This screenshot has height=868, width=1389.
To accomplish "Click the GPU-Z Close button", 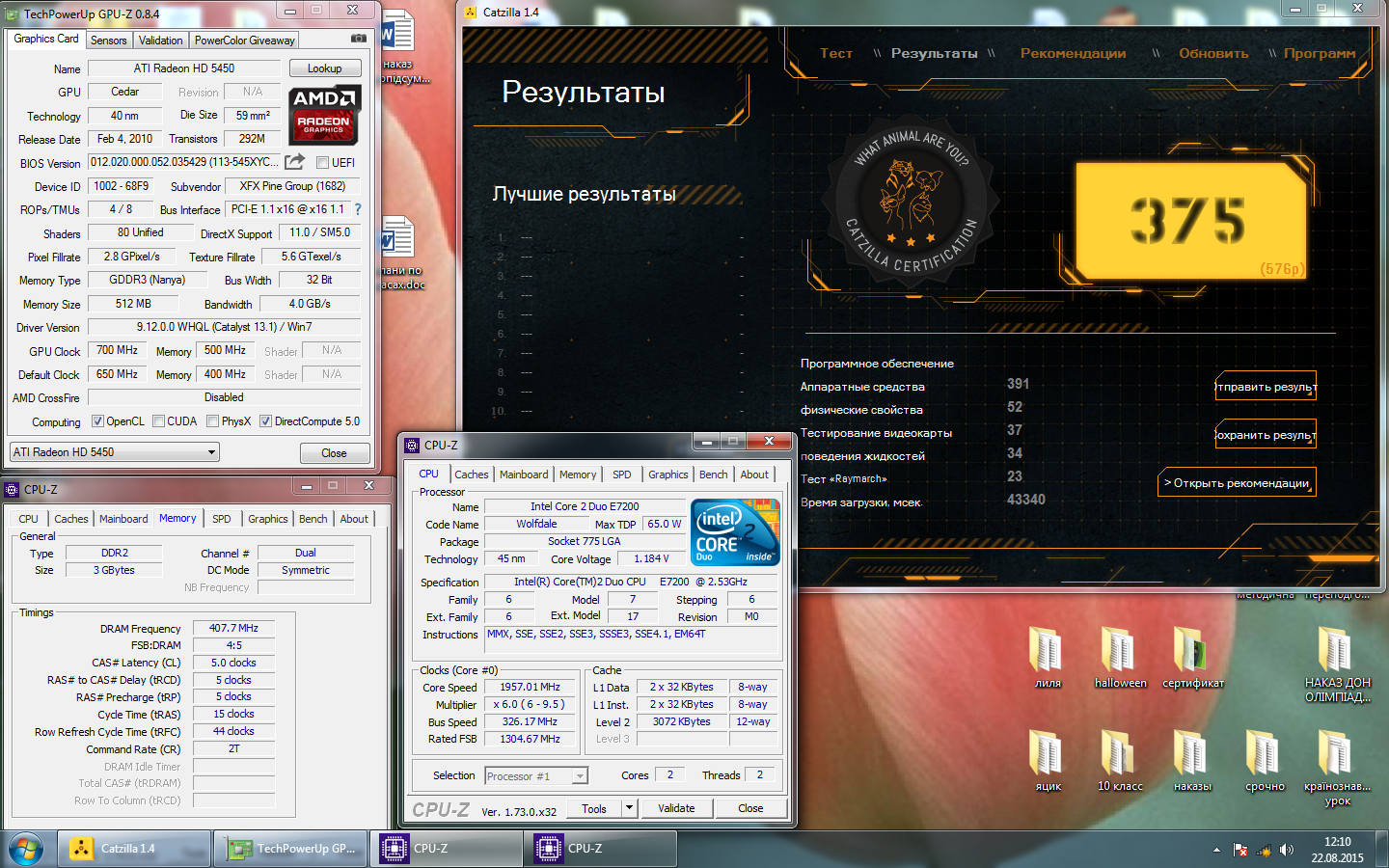I will (334, 453).
